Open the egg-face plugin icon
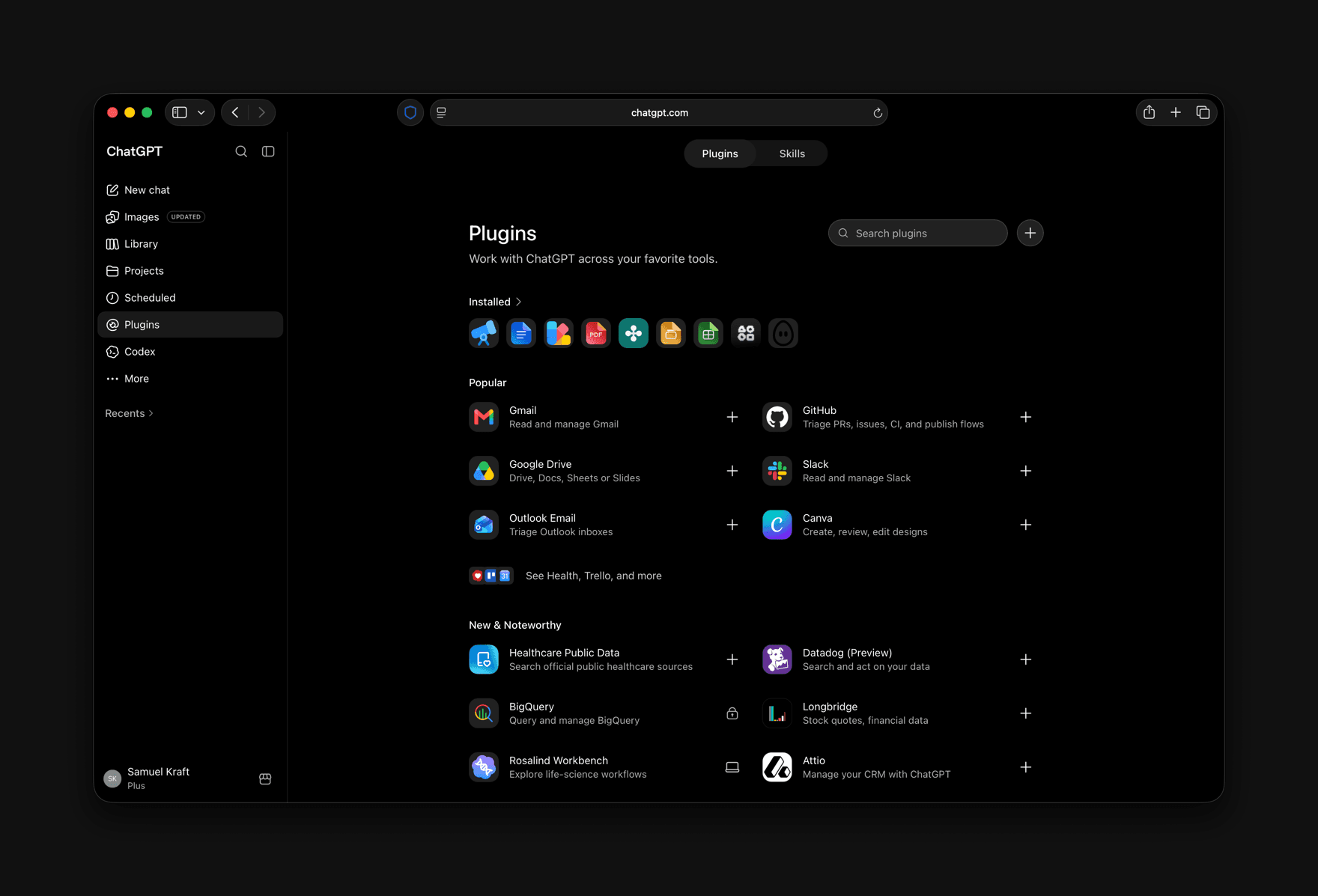The height and width of the screenshot is (896, 1318). tap(783, 333)
